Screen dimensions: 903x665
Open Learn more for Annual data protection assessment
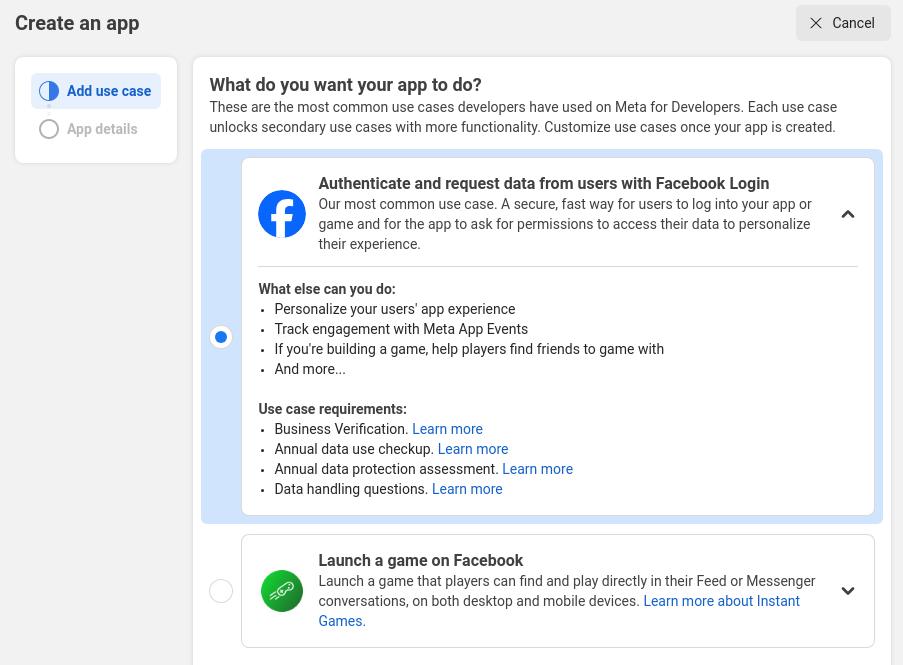pyautogui.click(x=537, y=469)
